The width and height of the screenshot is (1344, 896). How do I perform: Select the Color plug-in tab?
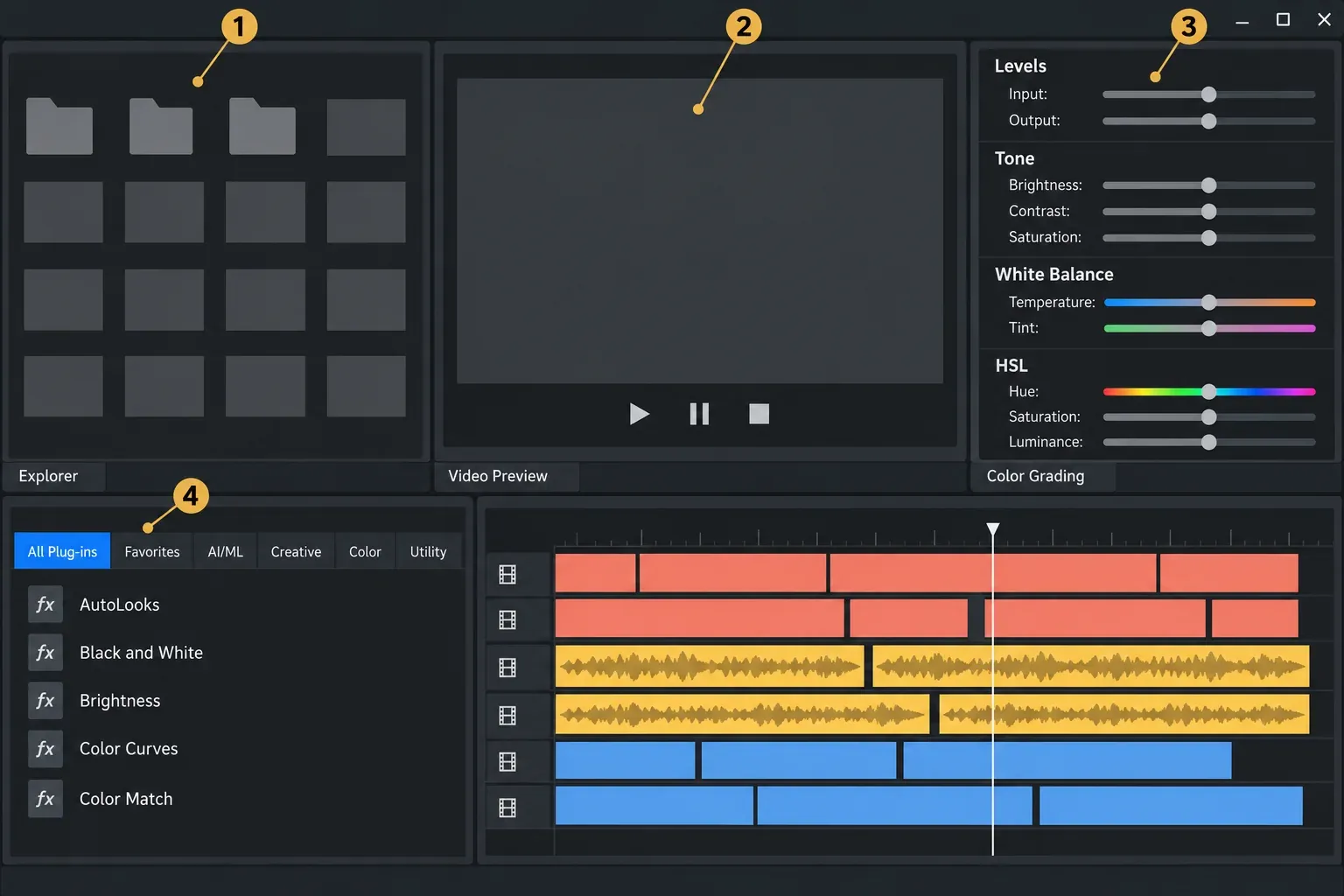pos(365,551)
